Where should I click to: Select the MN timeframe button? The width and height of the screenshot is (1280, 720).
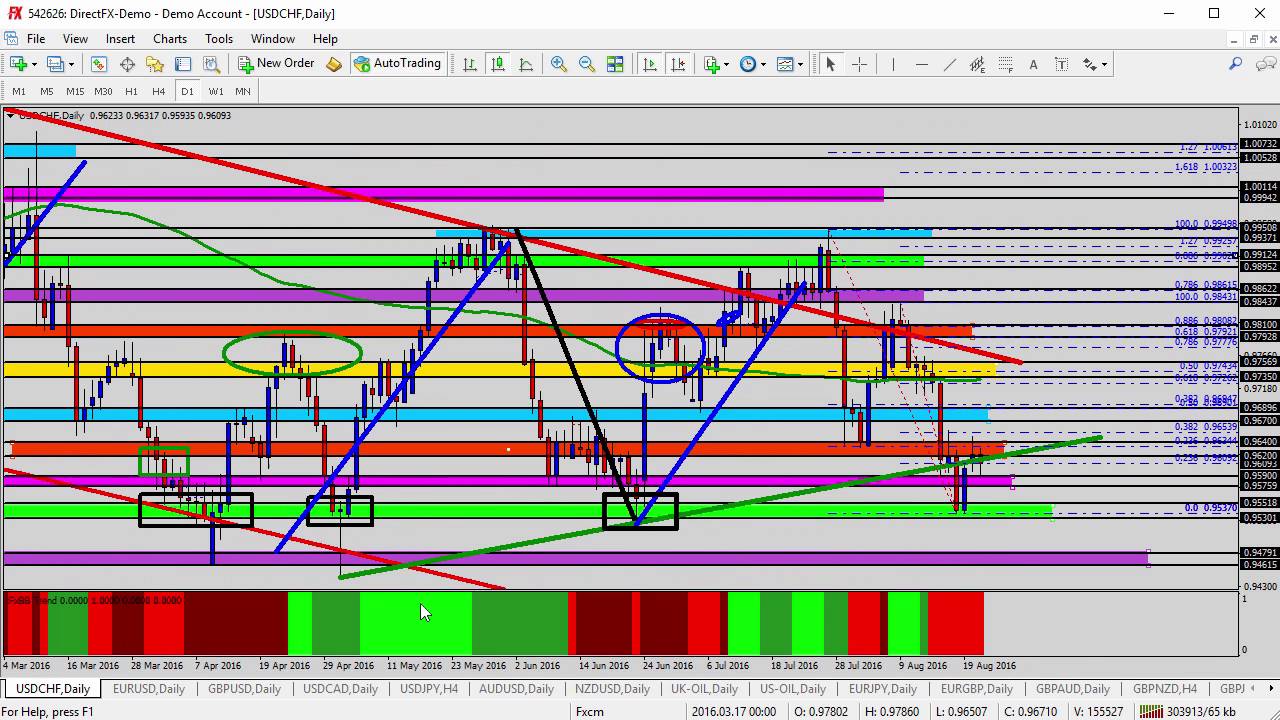(x=243, y=91)
